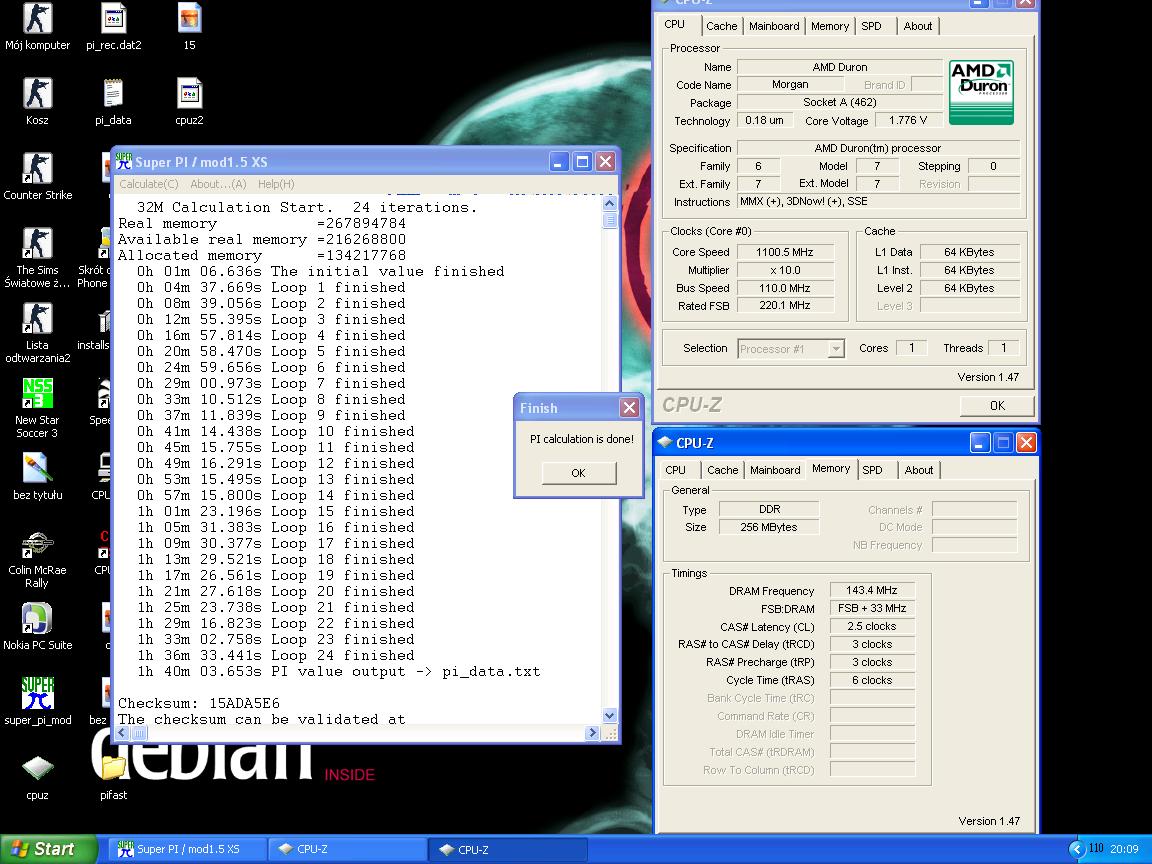Switch to Super PI taskbar button
Image resolution: width=1152 pixels, height=864 pixels.
point(187,849)
